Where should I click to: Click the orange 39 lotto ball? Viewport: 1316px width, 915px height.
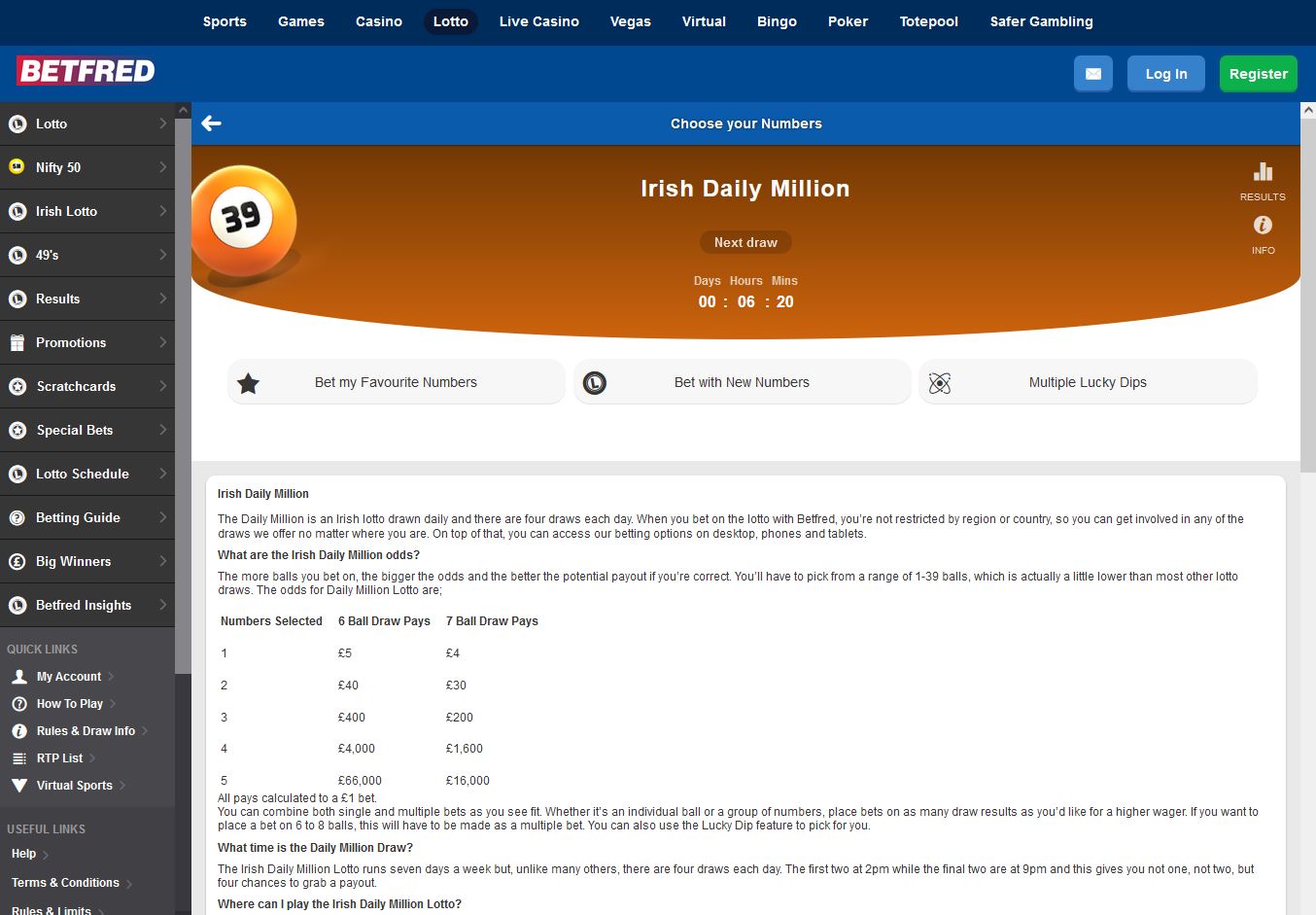244,221
